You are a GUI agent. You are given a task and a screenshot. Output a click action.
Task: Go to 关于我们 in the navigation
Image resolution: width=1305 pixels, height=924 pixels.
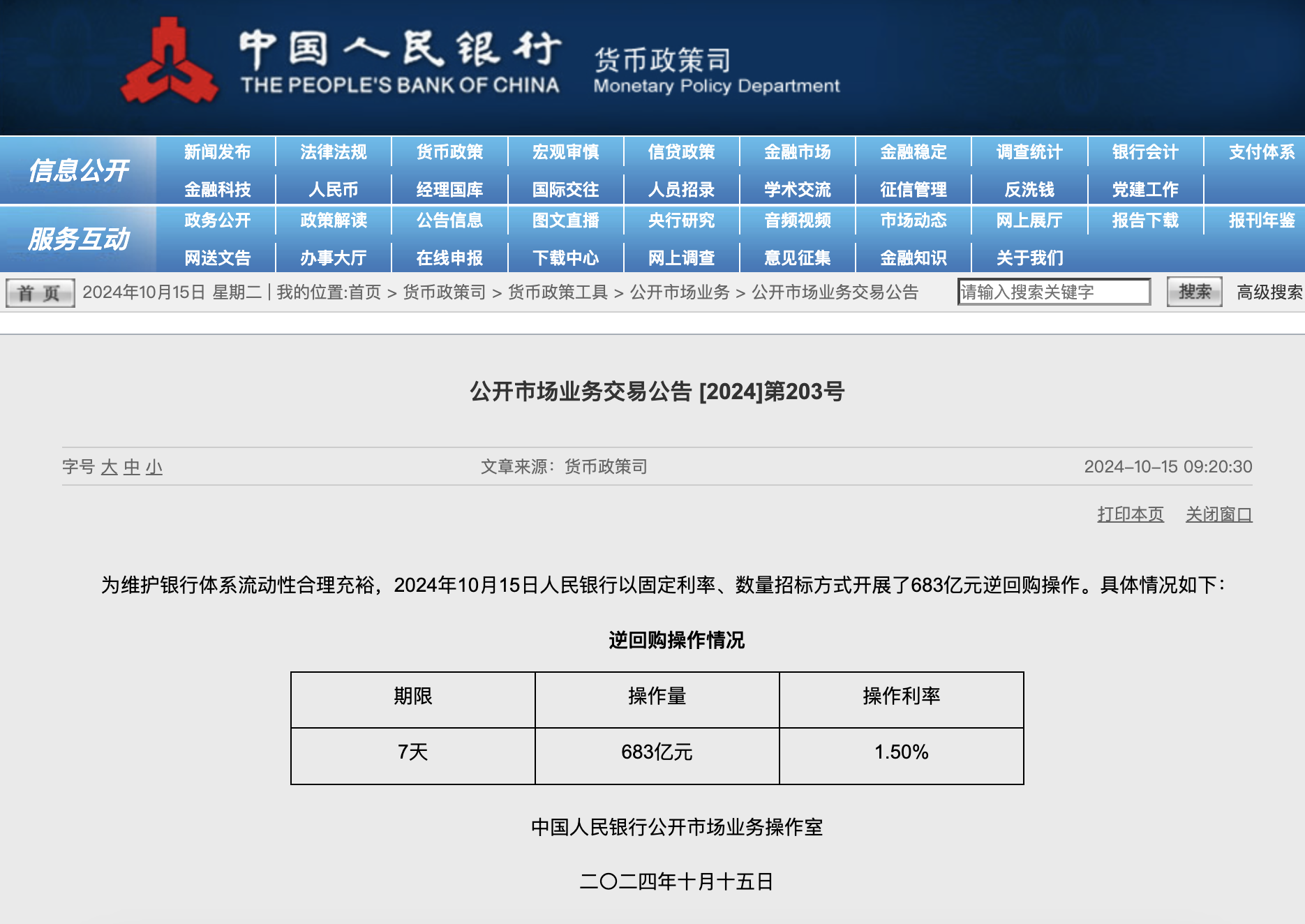[x=1029, y=258]
